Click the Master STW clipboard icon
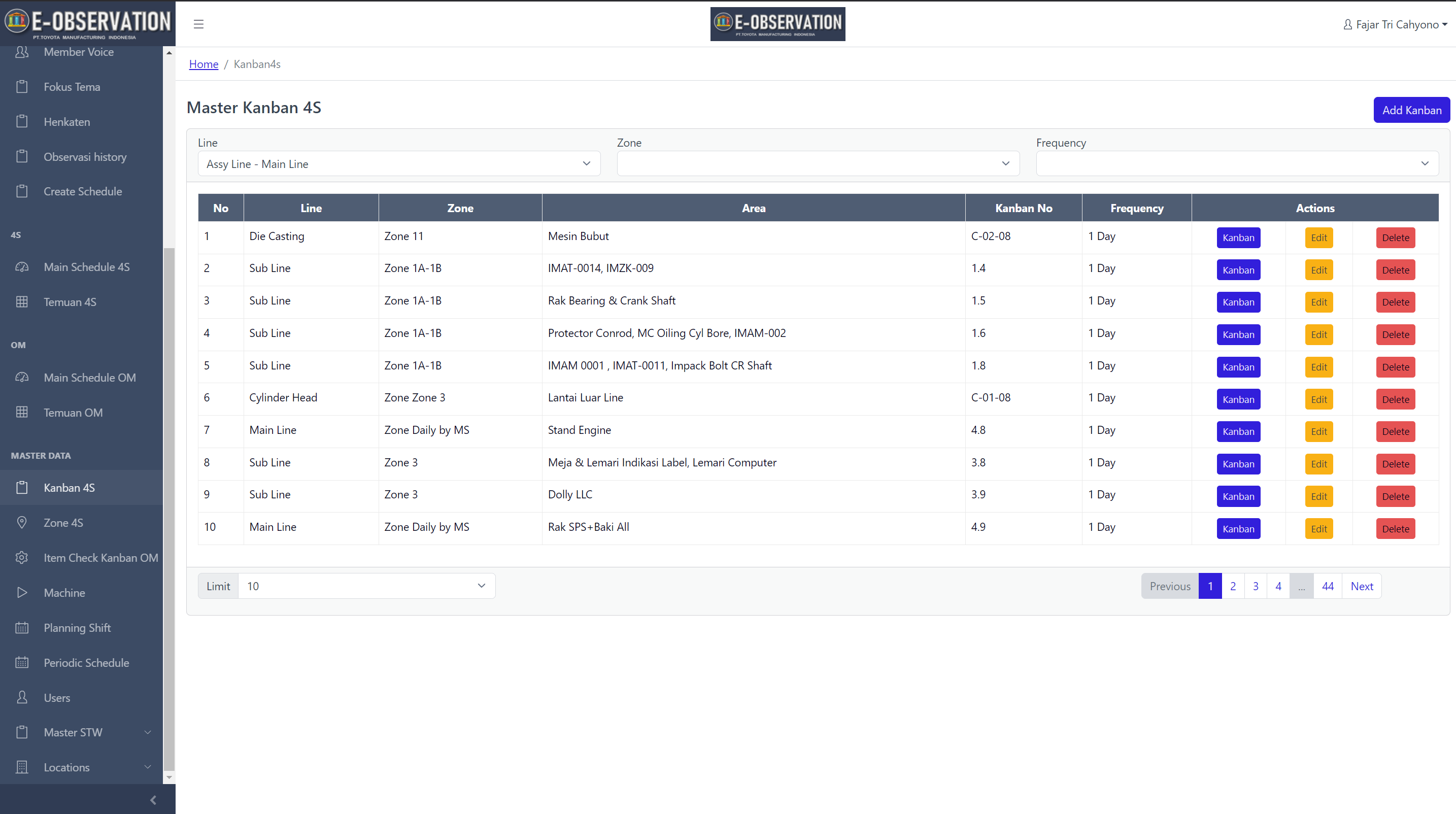Screen dimensions: 1456x814 point(22,733)
